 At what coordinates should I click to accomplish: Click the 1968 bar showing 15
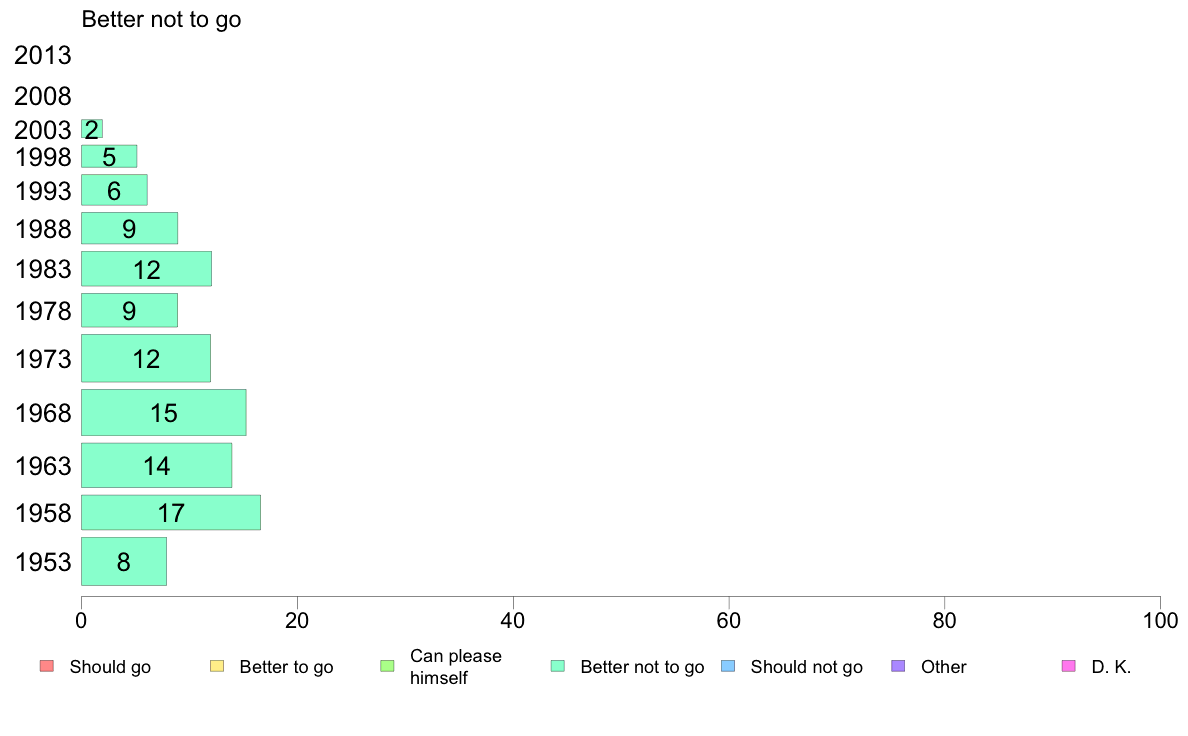(164, 412)
